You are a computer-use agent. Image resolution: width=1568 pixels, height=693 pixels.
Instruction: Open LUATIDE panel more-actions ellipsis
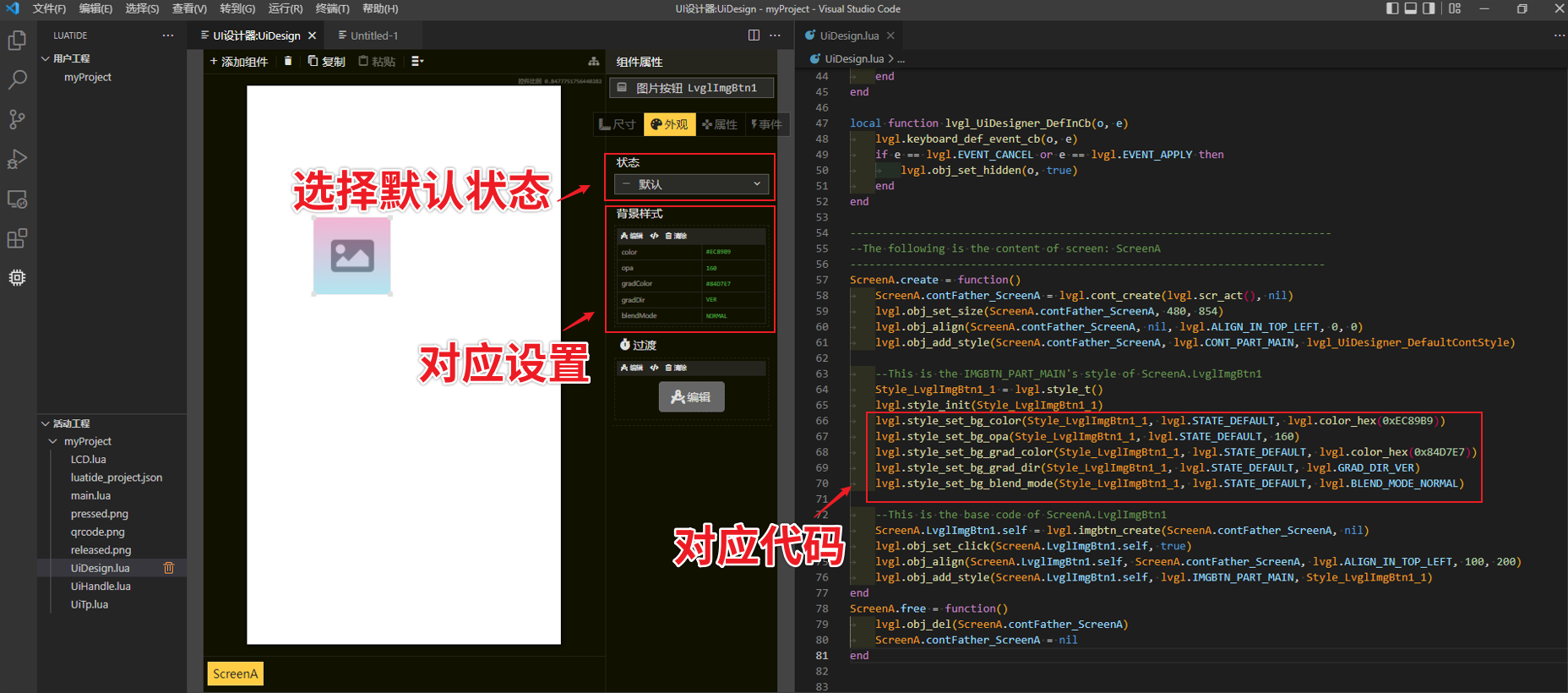click(x=168, y=35)
